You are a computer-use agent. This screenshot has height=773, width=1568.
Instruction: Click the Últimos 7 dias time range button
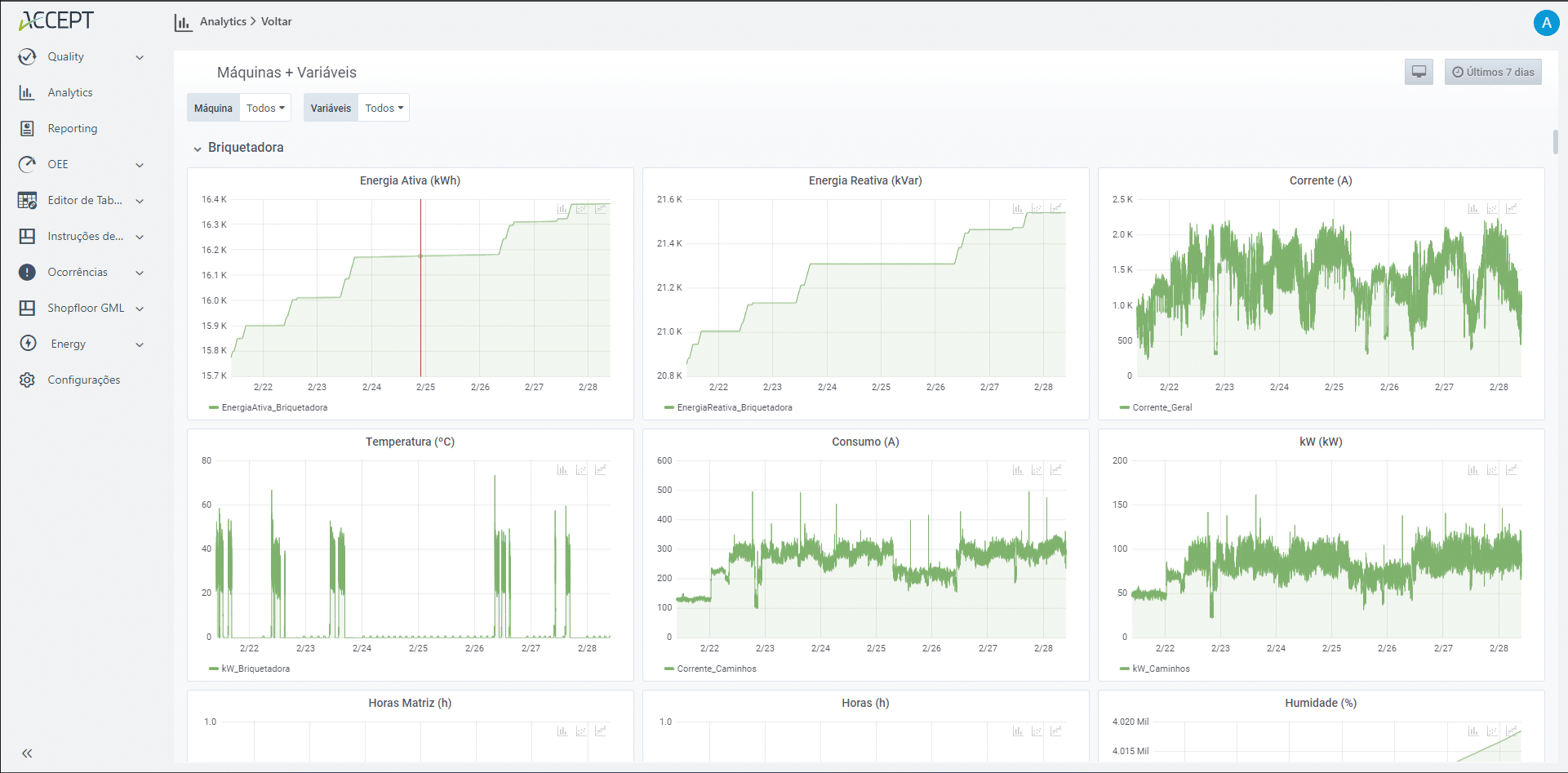[1493, 72]
